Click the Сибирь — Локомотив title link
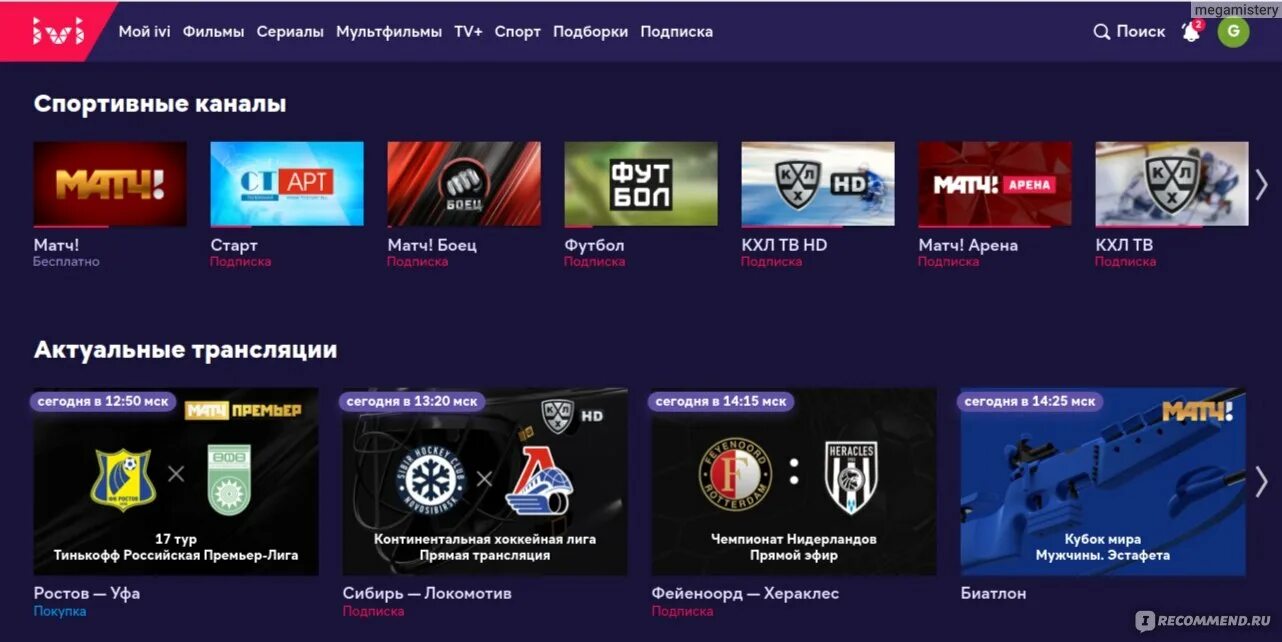Screen dimensions: 1282x642 [427, 593]
